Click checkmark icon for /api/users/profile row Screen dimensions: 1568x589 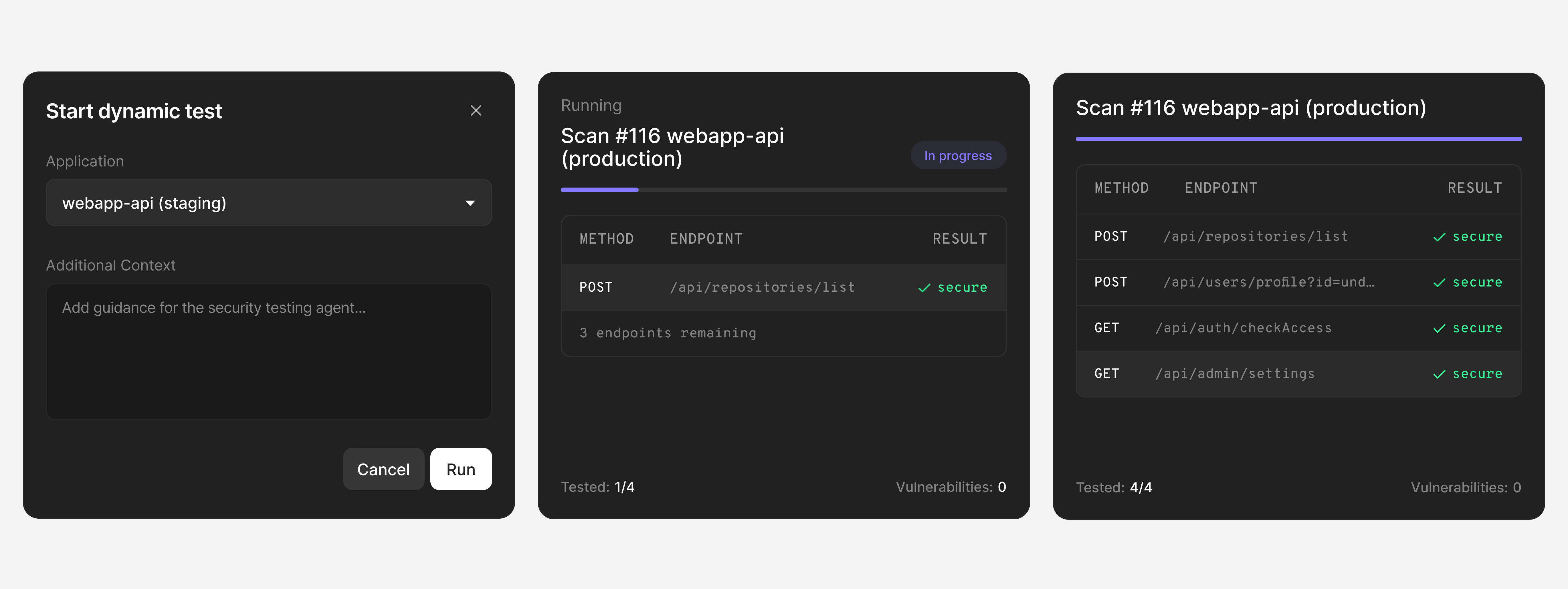tap(1439, 283)
